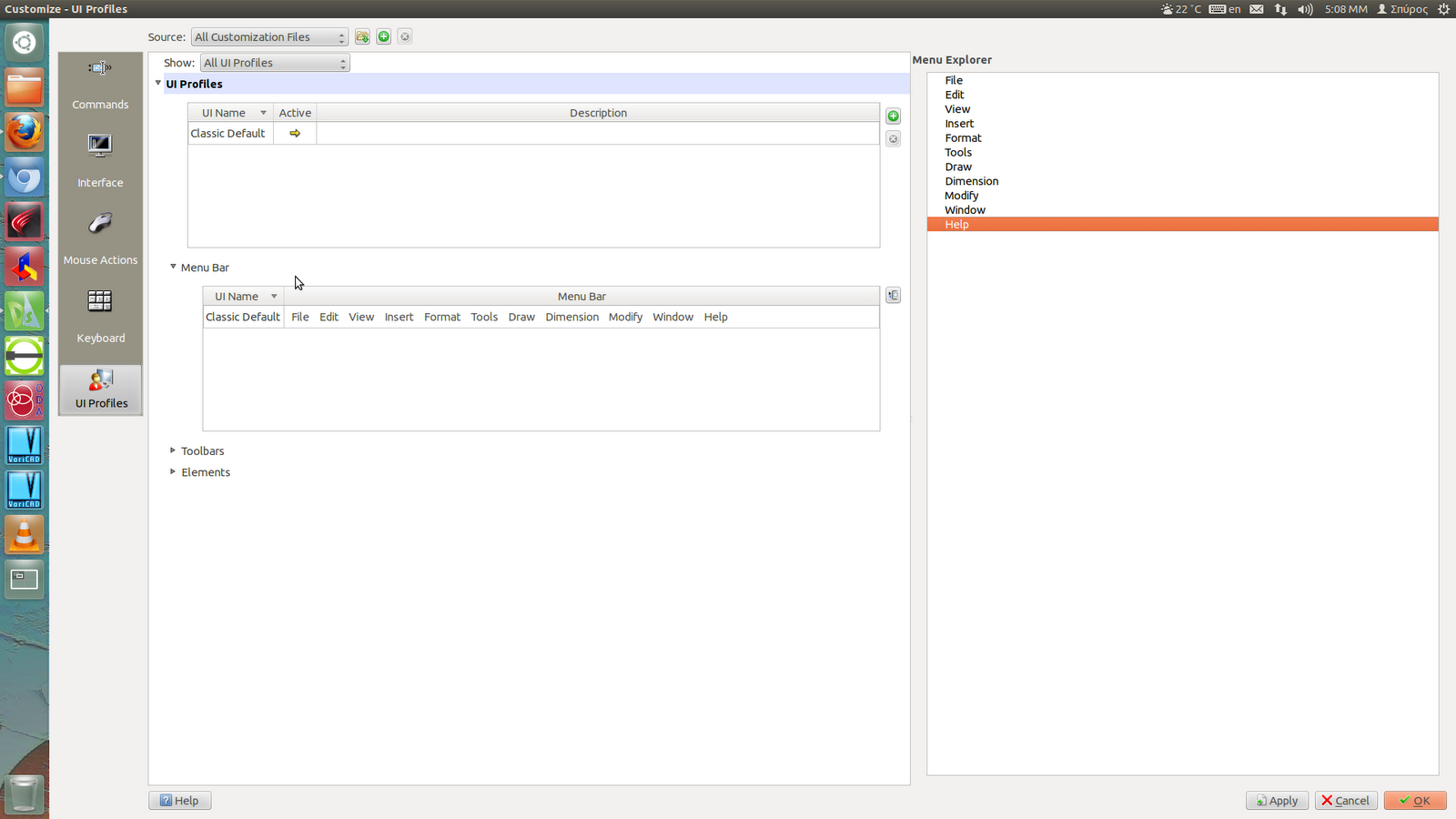Image resolution: width=1456 pixels, height=819 pixels.
Task: Expand the Elements section
Action: (x=173, y=472)
